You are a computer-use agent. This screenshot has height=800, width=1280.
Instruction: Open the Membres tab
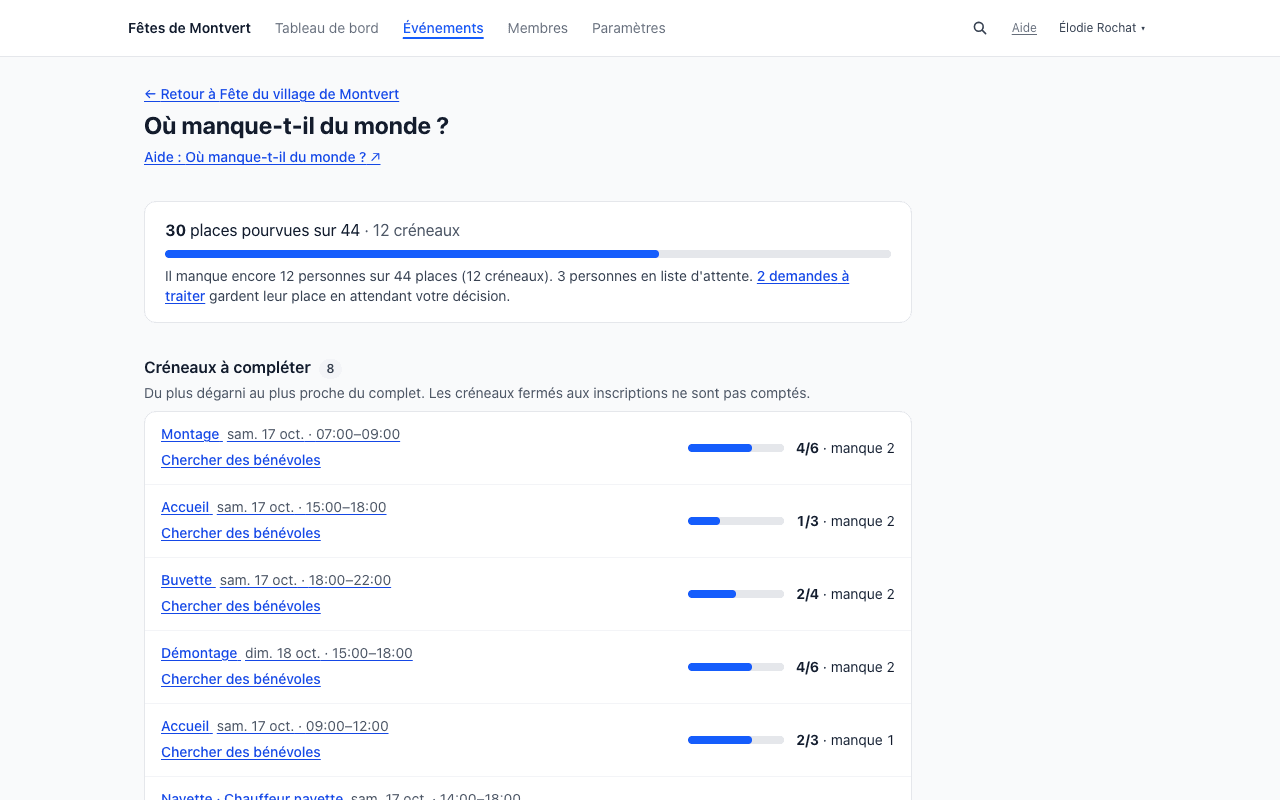pyautogui.click(x=538, y=28)
